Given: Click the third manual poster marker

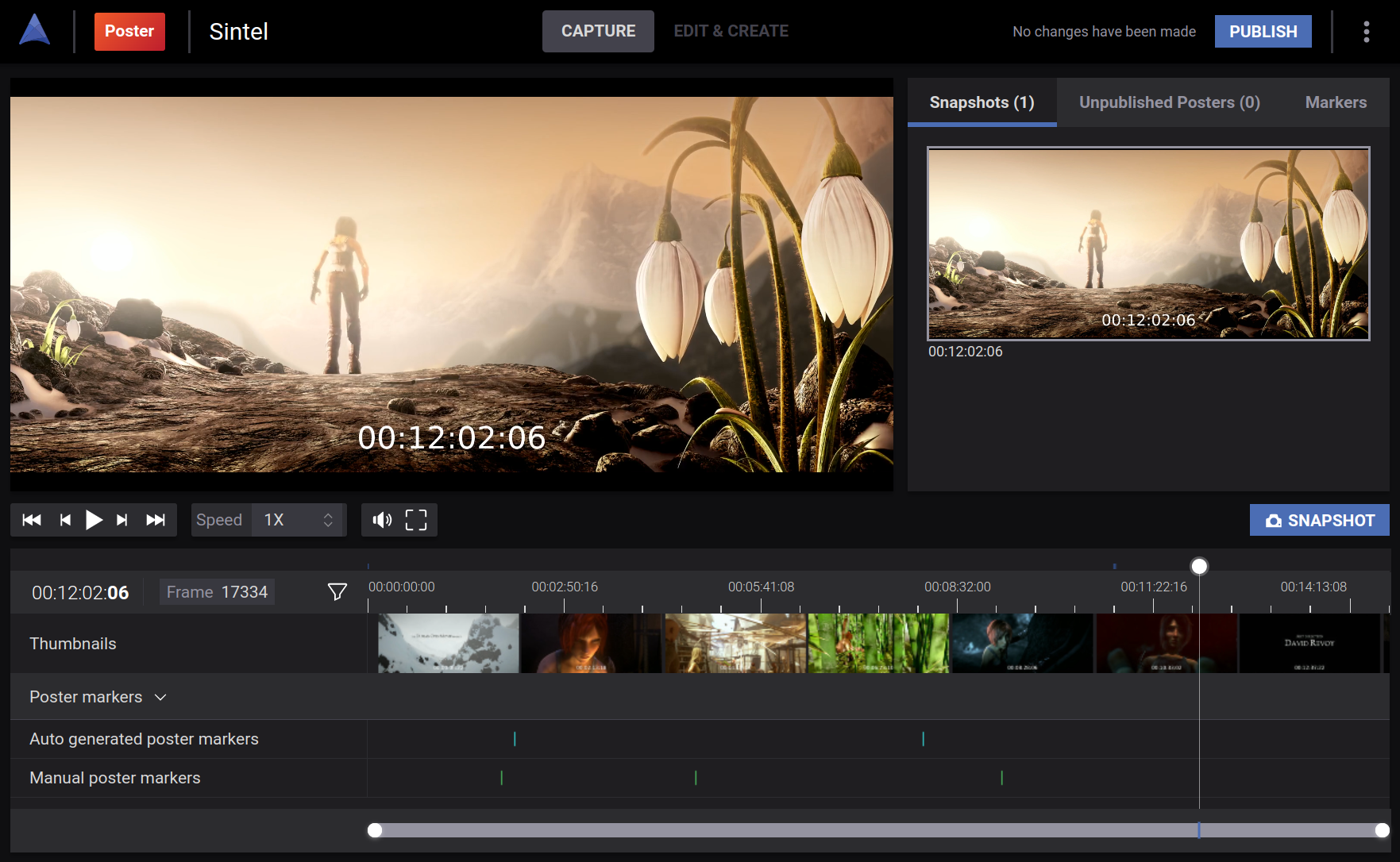Looking at the screenshot, I should click(1001, 778).
